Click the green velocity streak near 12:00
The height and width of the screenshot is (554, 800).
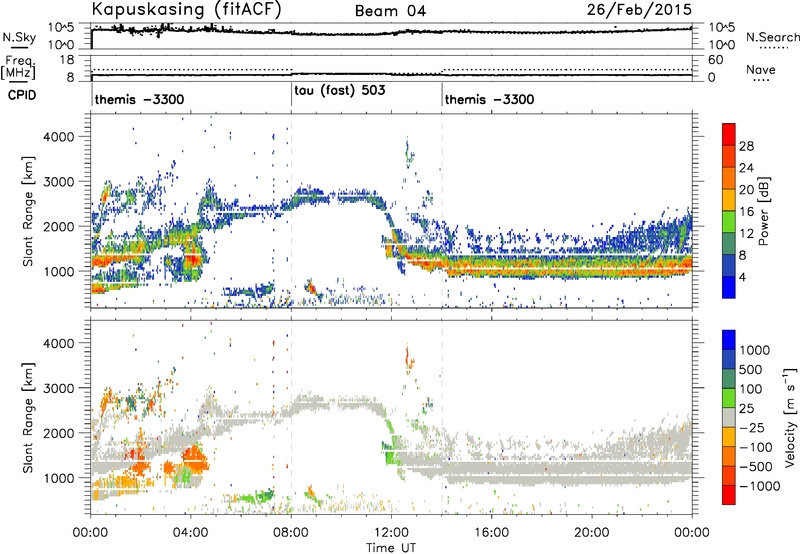392,443
